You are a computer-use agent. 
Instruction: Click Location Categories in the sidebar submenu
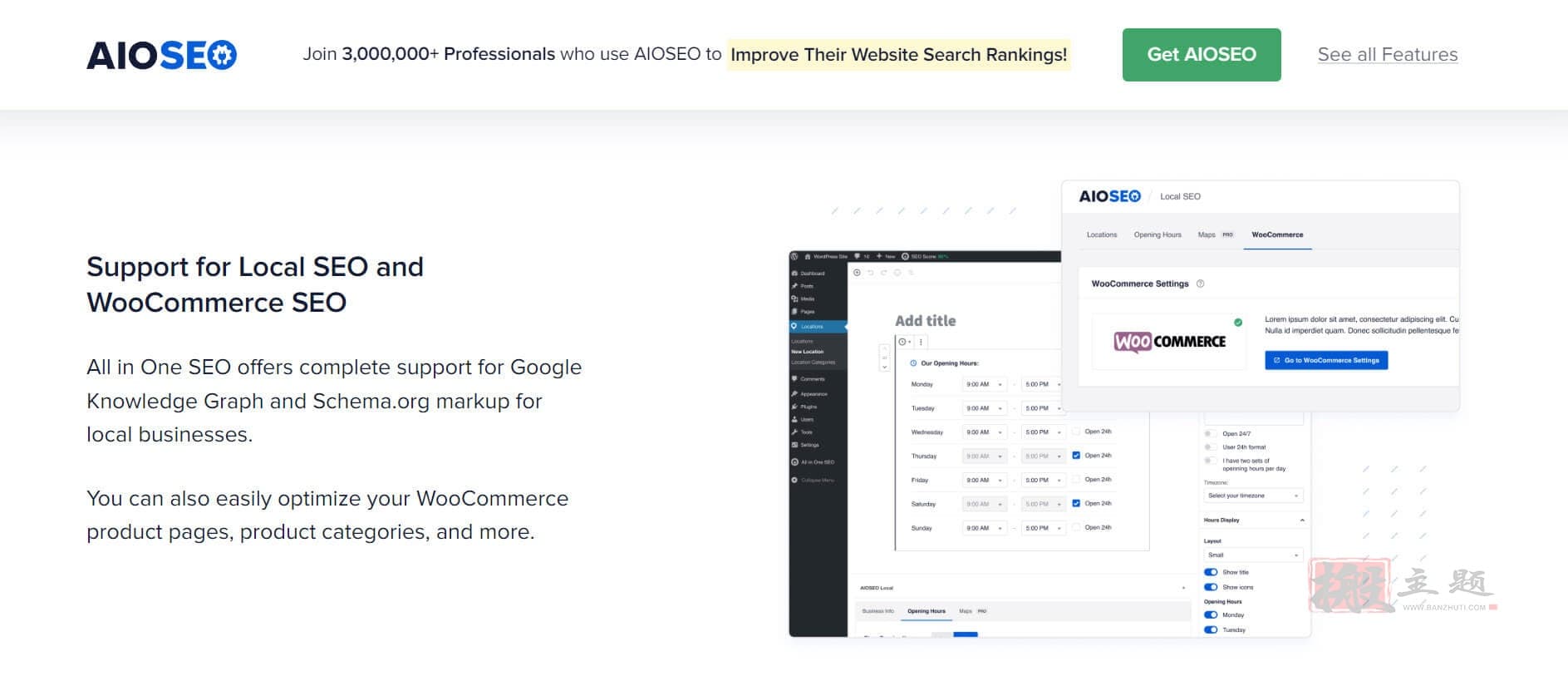point(813,363)
